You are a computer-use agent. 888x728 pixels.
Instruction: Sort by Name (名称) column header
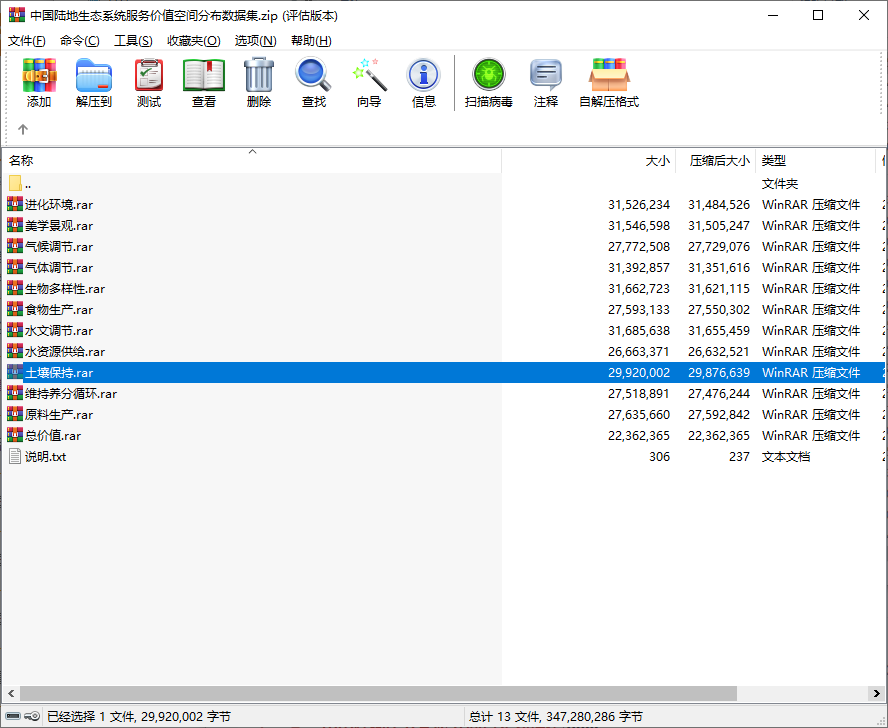tap(252, 161)
